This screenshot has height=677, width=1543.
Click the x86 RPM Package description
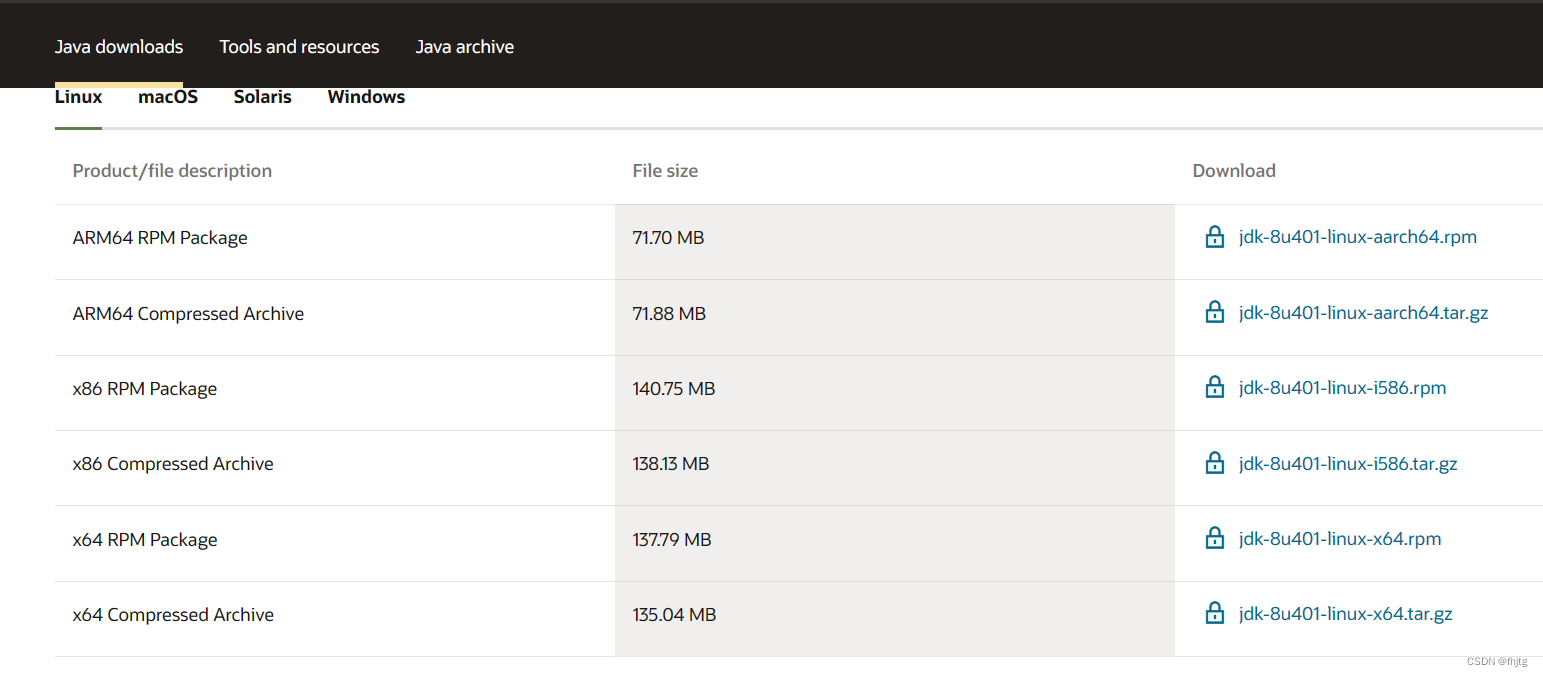coord(145,389)
